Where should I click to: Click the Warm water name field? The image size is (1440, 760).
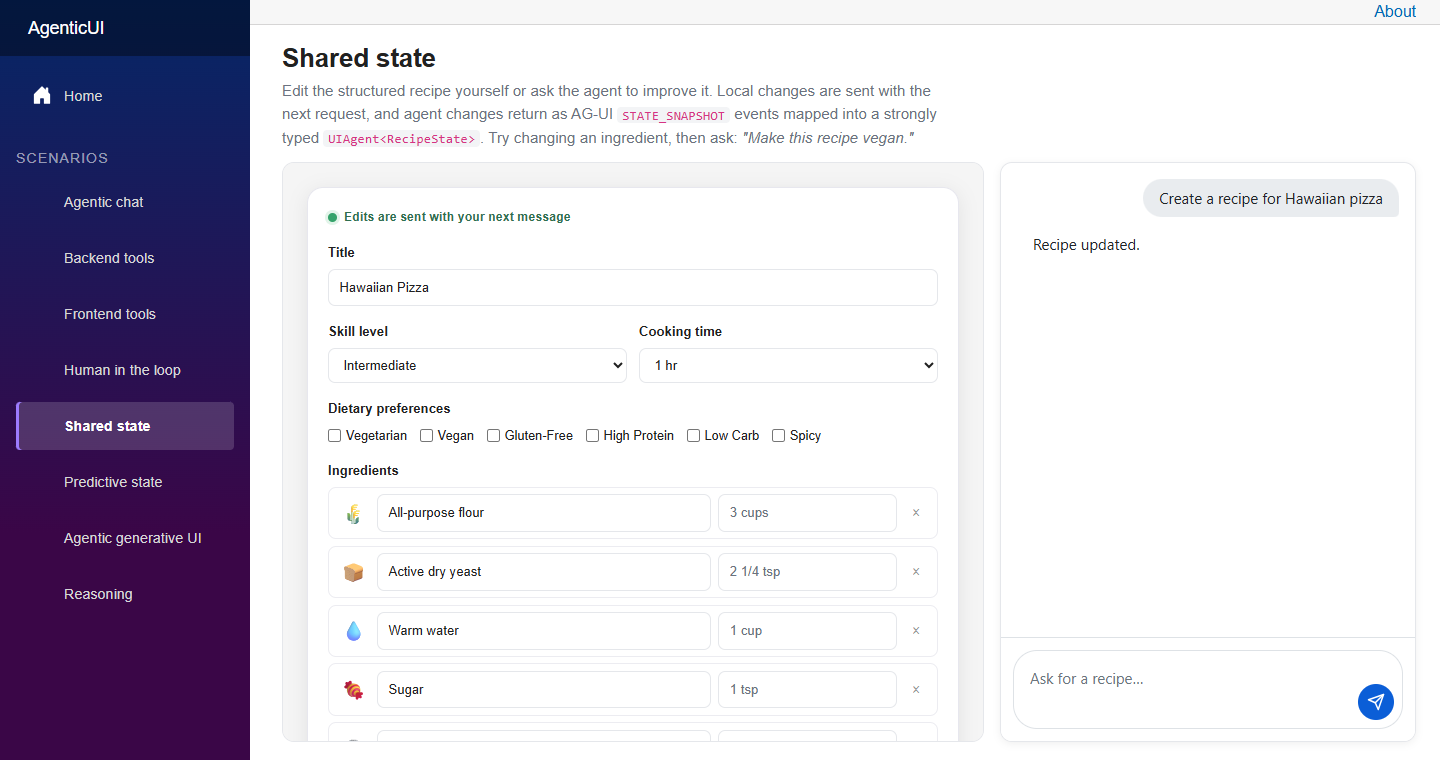[544, 631]
